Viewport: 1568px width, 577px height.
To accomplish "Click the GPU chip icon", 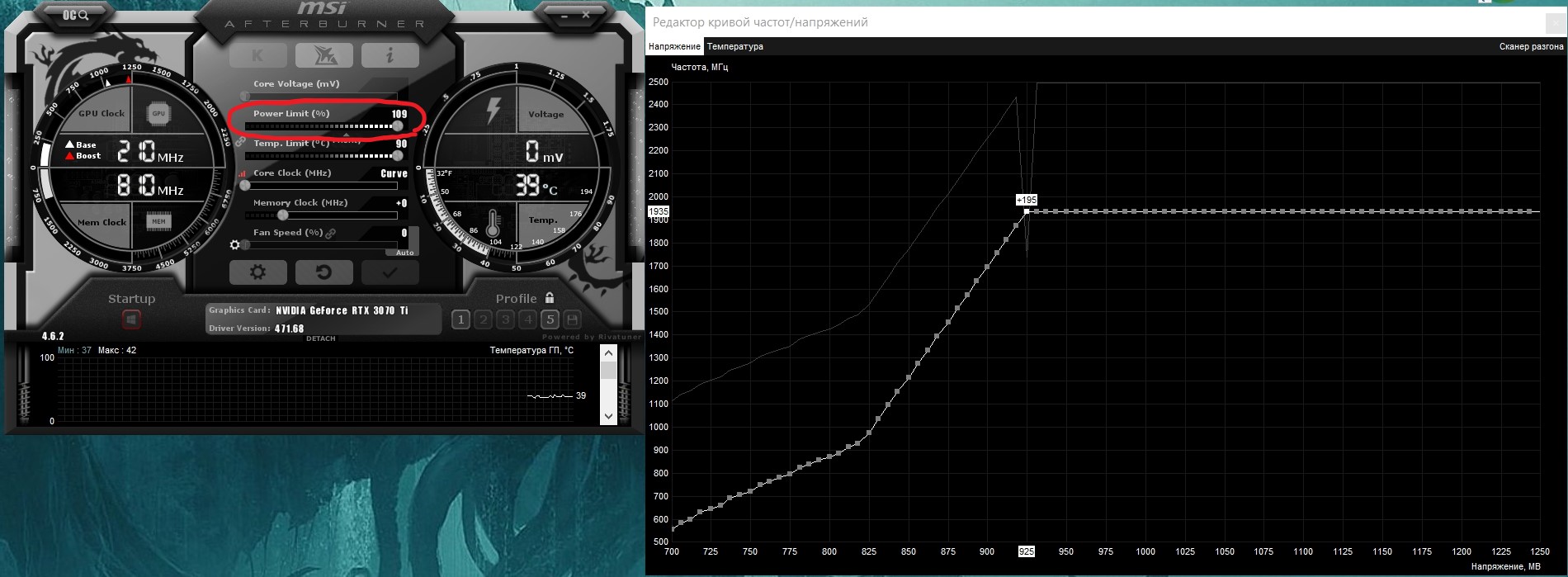I will pos(158,114).
